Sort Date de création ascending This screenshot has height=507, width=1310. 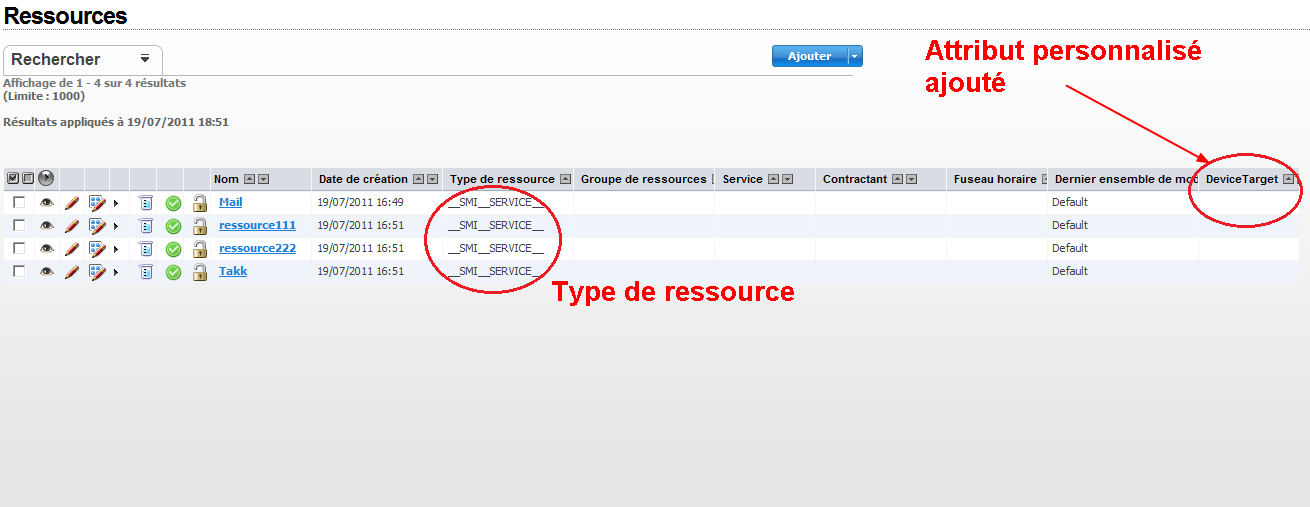(418, 180)
